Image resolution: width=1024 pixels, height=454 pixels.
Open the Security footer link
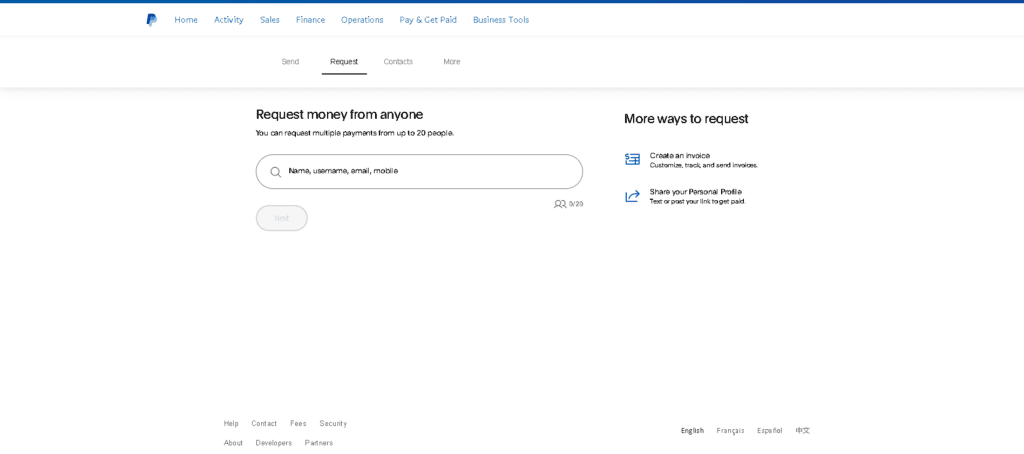(333, 423)
